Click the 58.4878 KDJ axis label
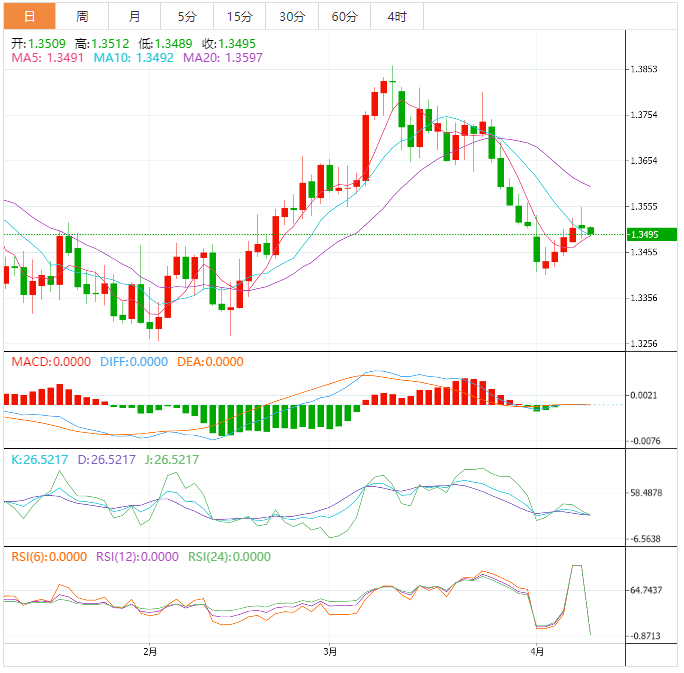This screenshot has width=684, height=673. point(646,493)
